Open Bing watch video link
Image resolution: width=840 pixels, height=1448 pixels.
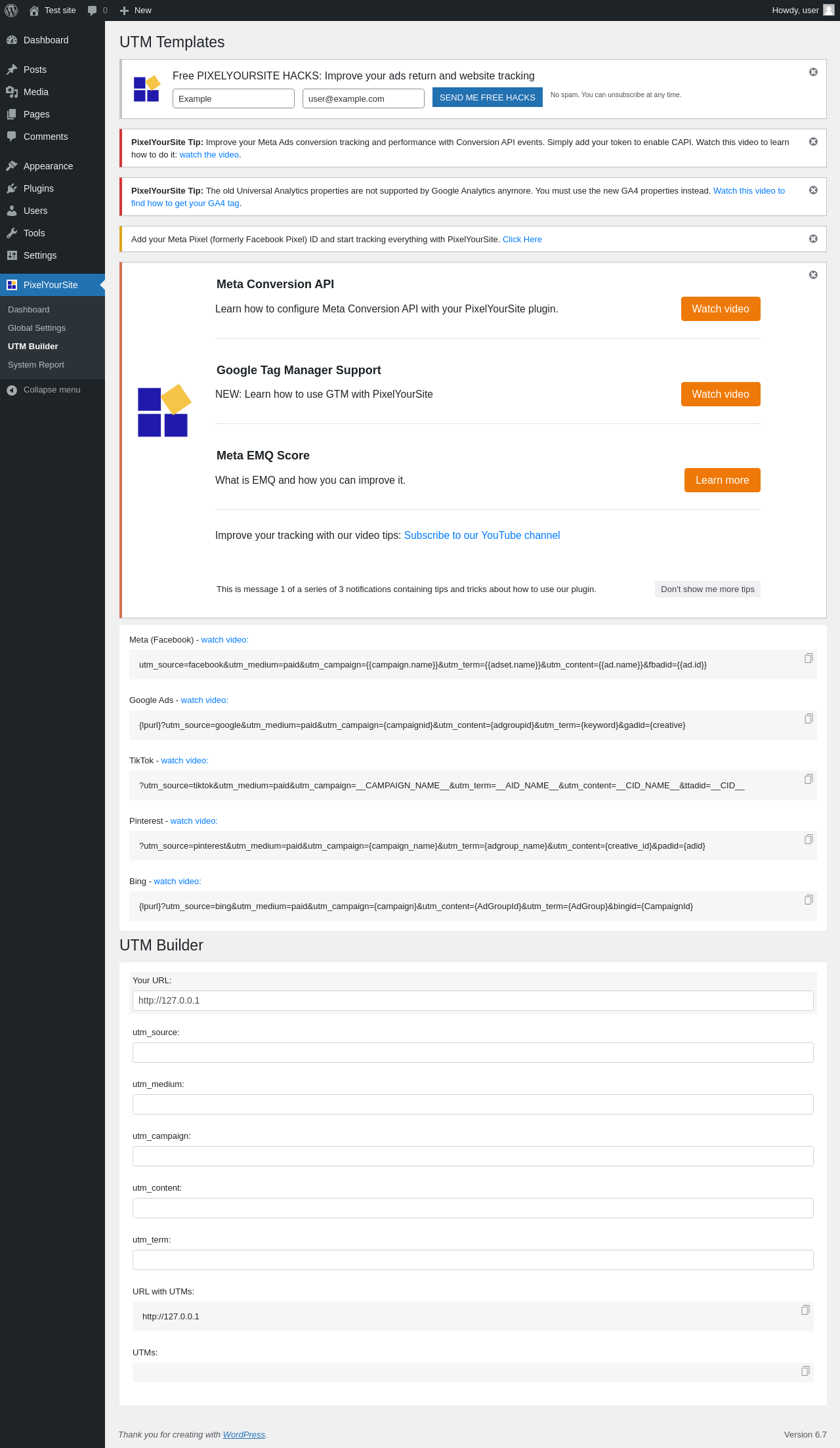[x=178, y=882]
